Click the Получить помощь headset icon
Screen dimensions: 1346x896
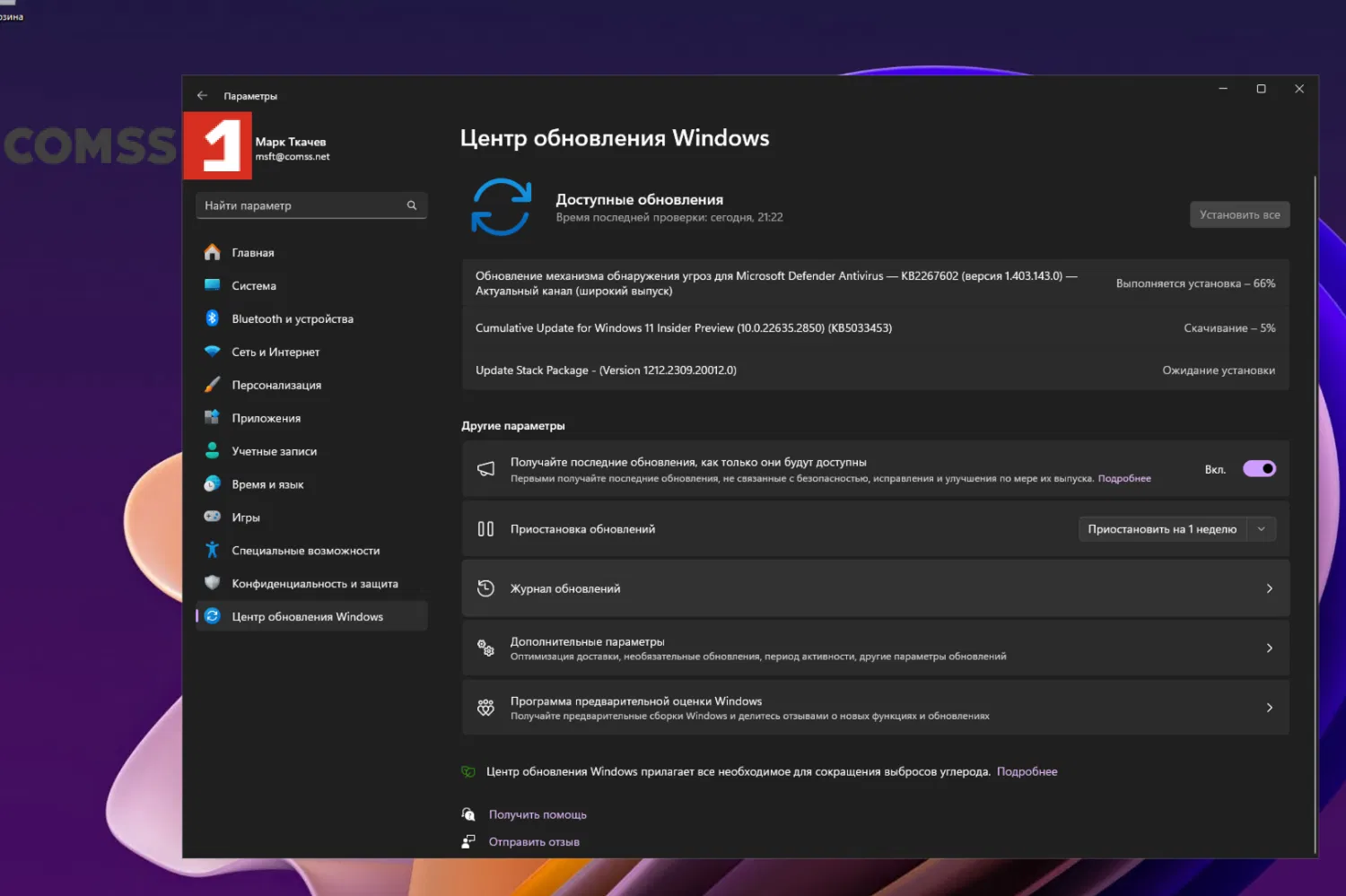468,814
